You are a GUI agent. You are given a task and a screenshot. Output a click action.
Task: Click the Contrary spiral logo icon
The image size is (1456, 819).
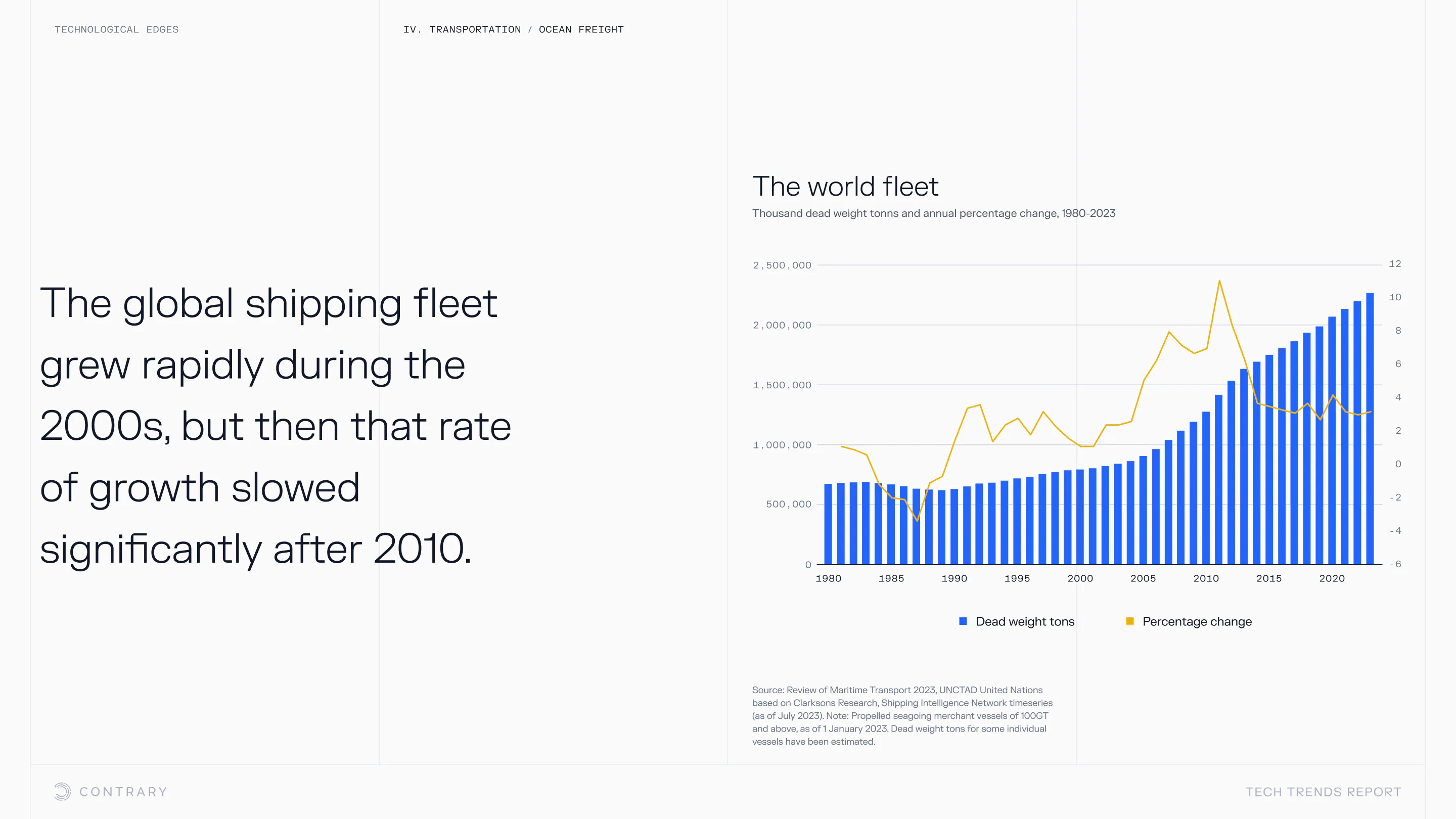(62, 791)
